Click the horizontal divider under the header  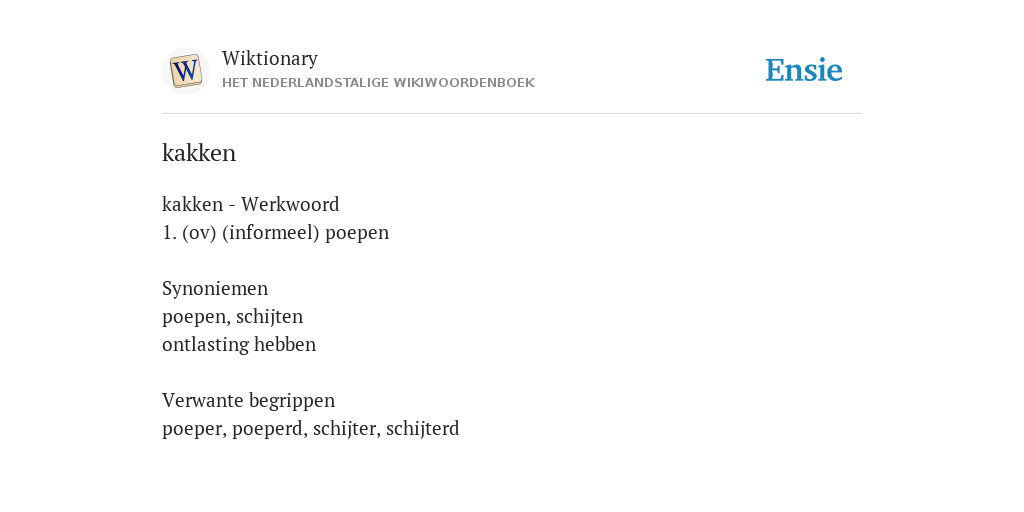pyautogui.click(x=512, y=114)
